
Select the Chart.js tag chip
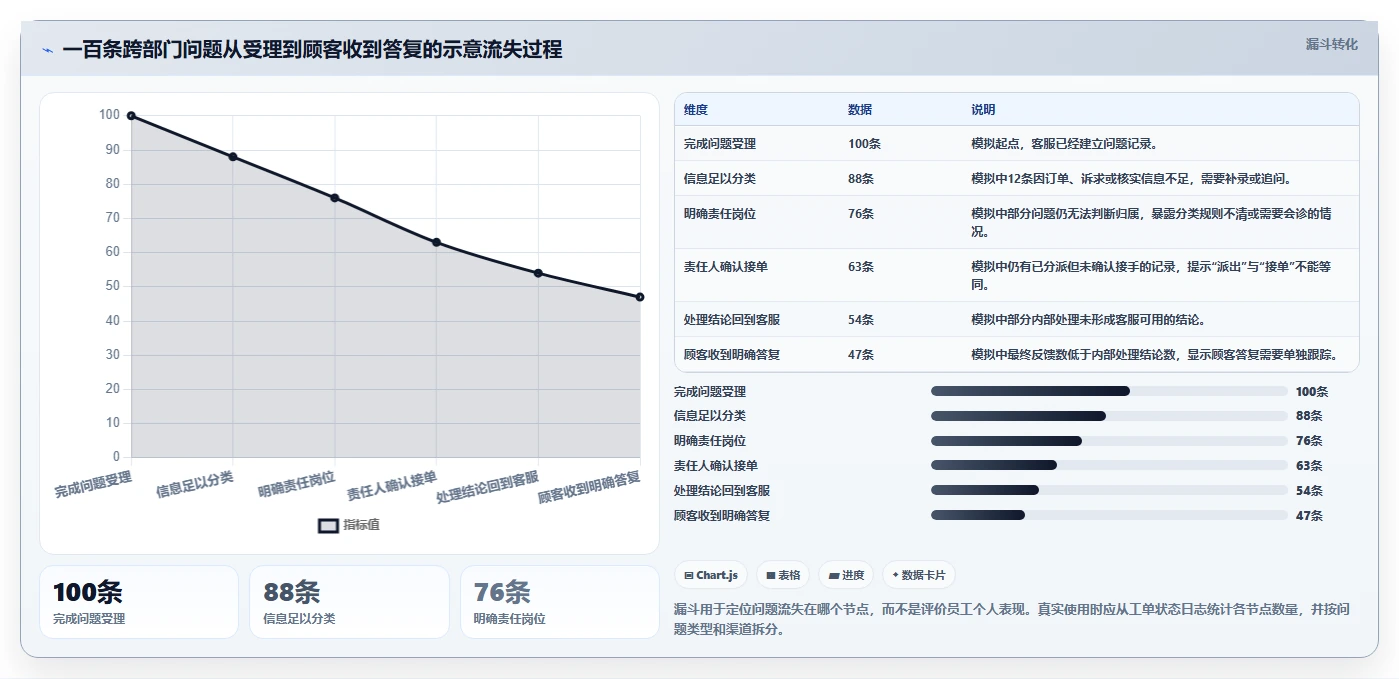tap(711, 575)
